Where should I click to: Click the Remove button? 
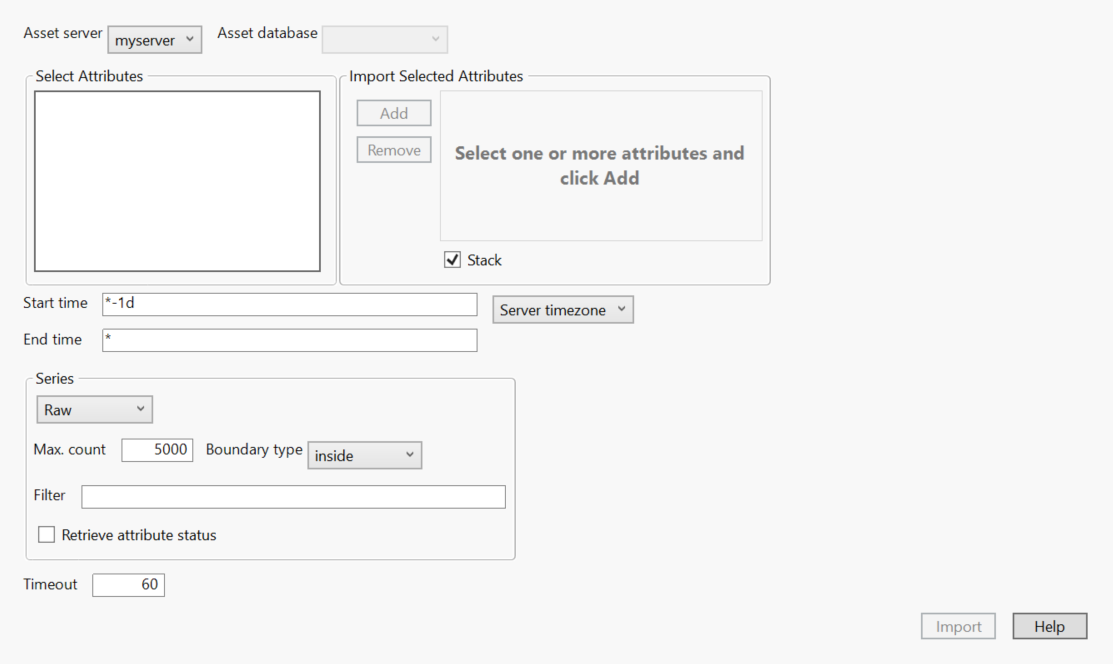(393, 149)
